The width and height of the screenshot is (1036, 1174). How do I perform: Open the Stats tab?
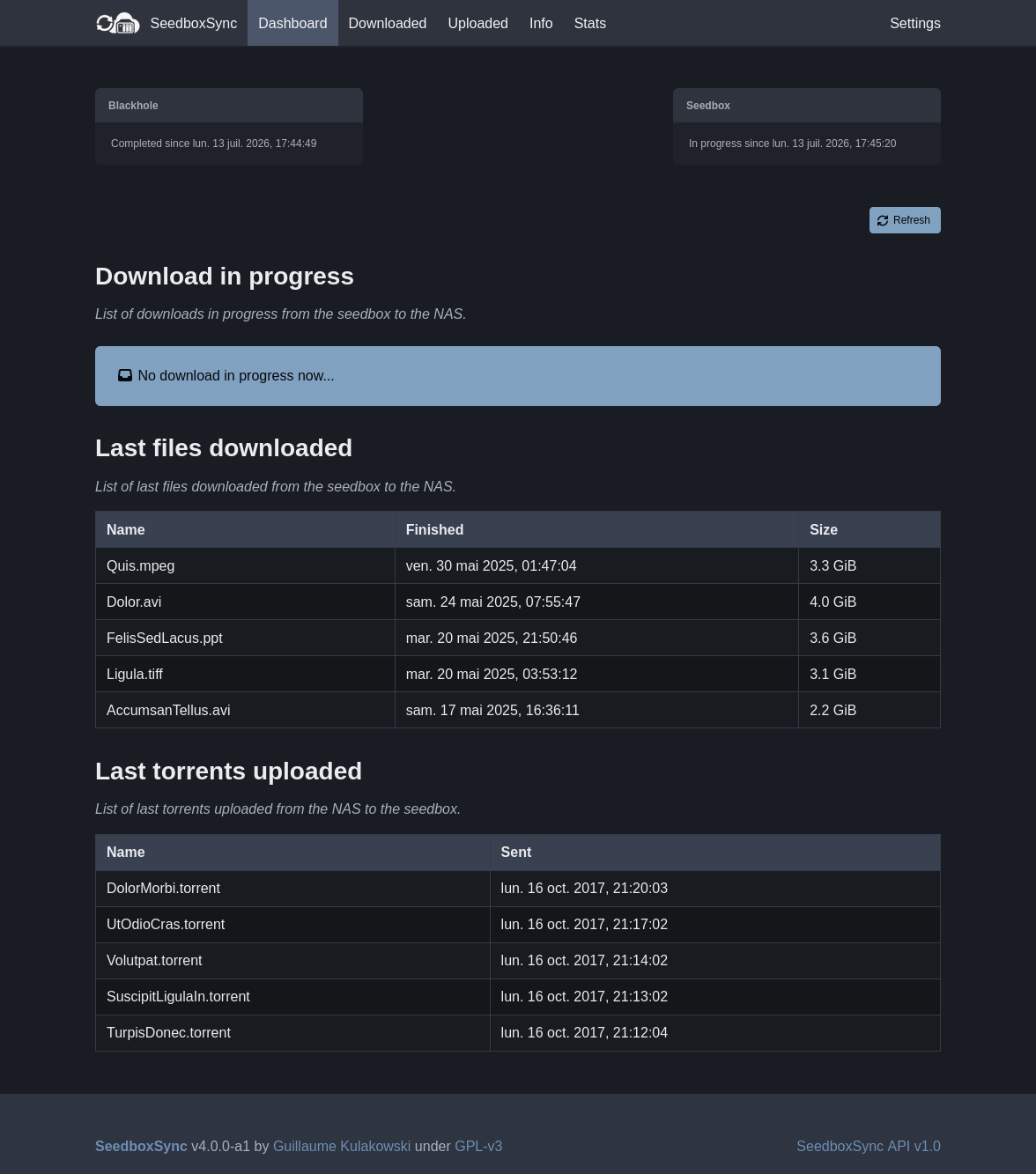pos(590,23)
